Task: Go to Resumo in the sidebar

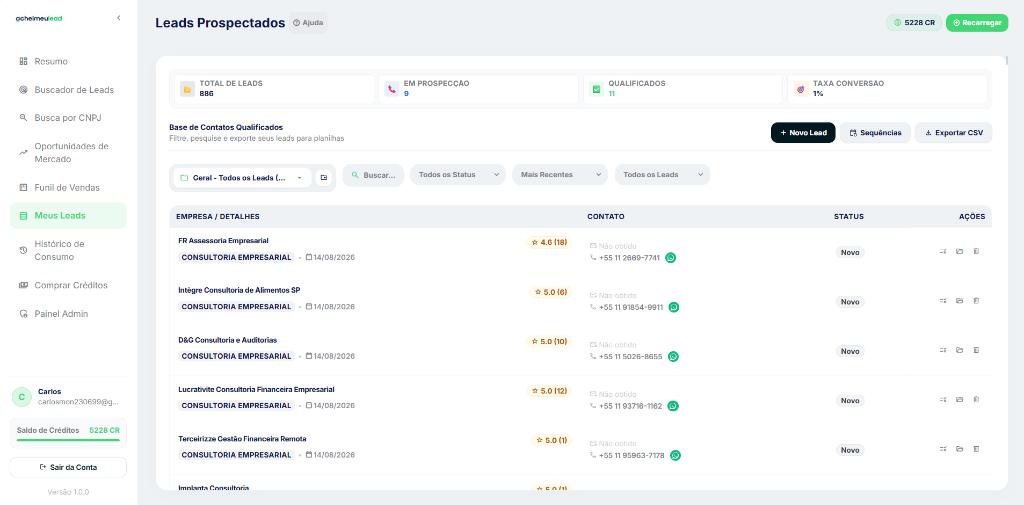Action: coord(68,61)
